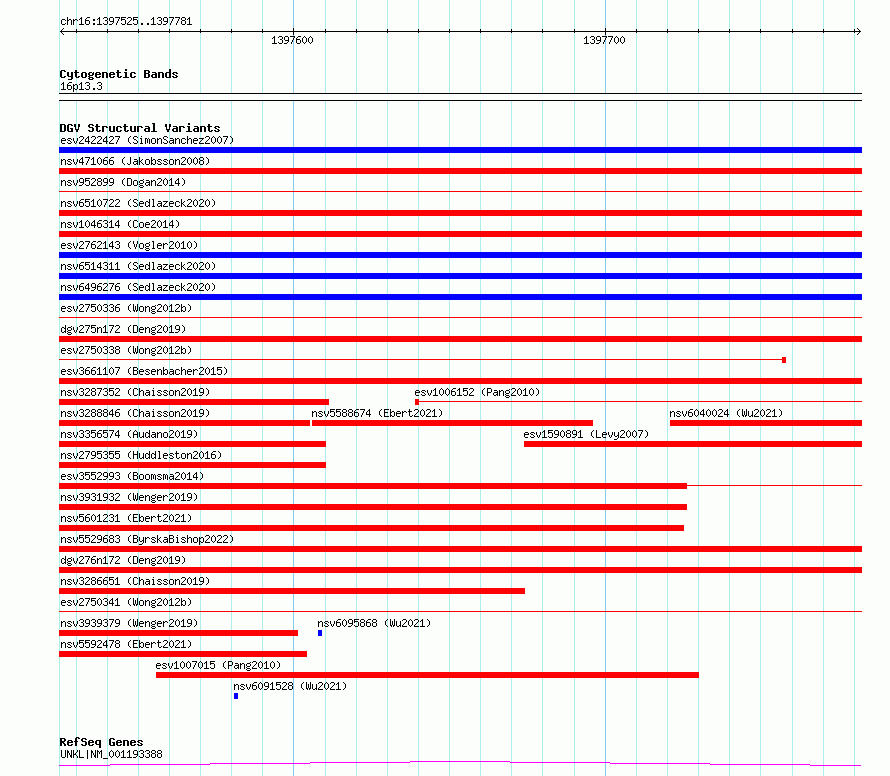The width and height of the screenshot is (890, 776).
Task: Click the nsv1046314 (Coe2014) label
Action: [120, 224]
